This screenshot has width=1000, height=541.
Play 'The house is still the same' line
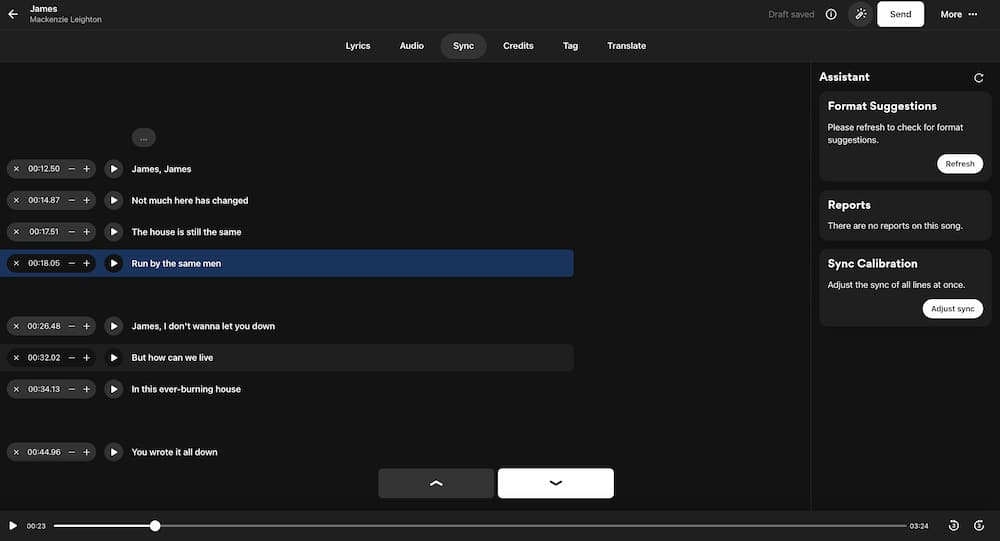pyautogui.click(x=114, y=232)
